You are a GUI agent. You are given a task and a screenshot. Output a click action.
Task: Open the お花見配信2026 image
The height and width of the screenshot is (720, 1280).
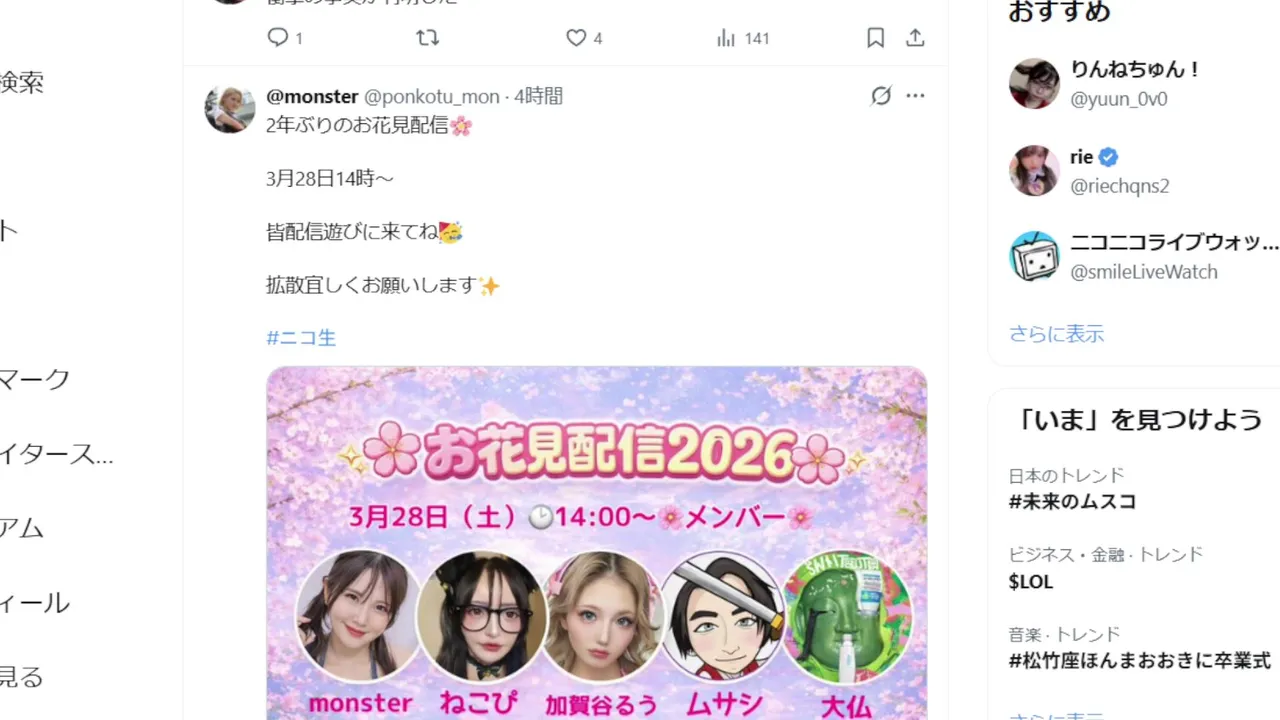[x=596, y=543]
